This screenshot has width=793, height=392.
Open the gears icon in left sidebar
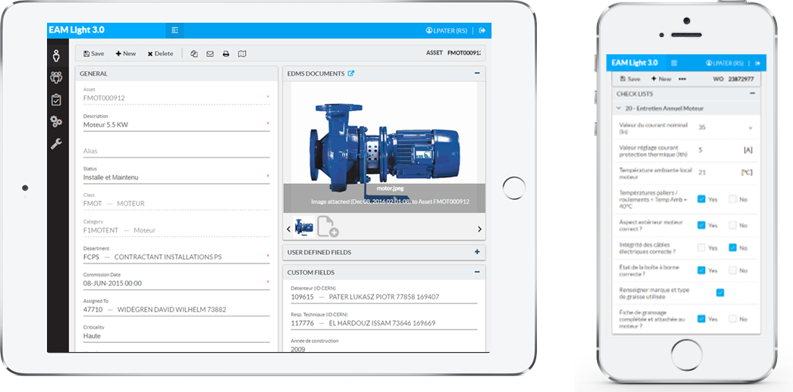pyautogui.click(x=56, y=121)
